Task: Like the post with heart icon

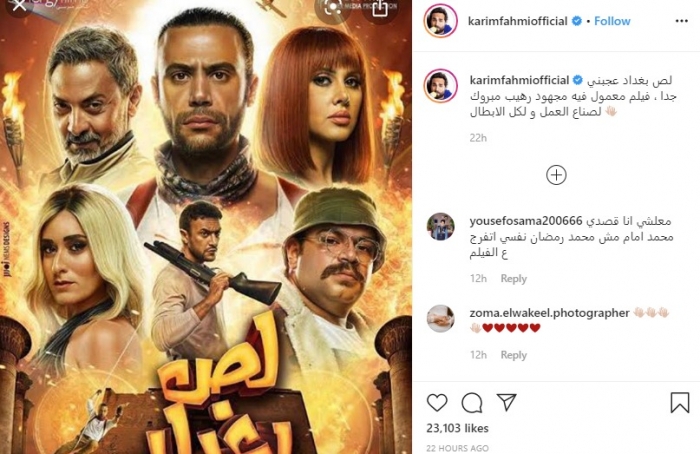Action: click(437, 403)
